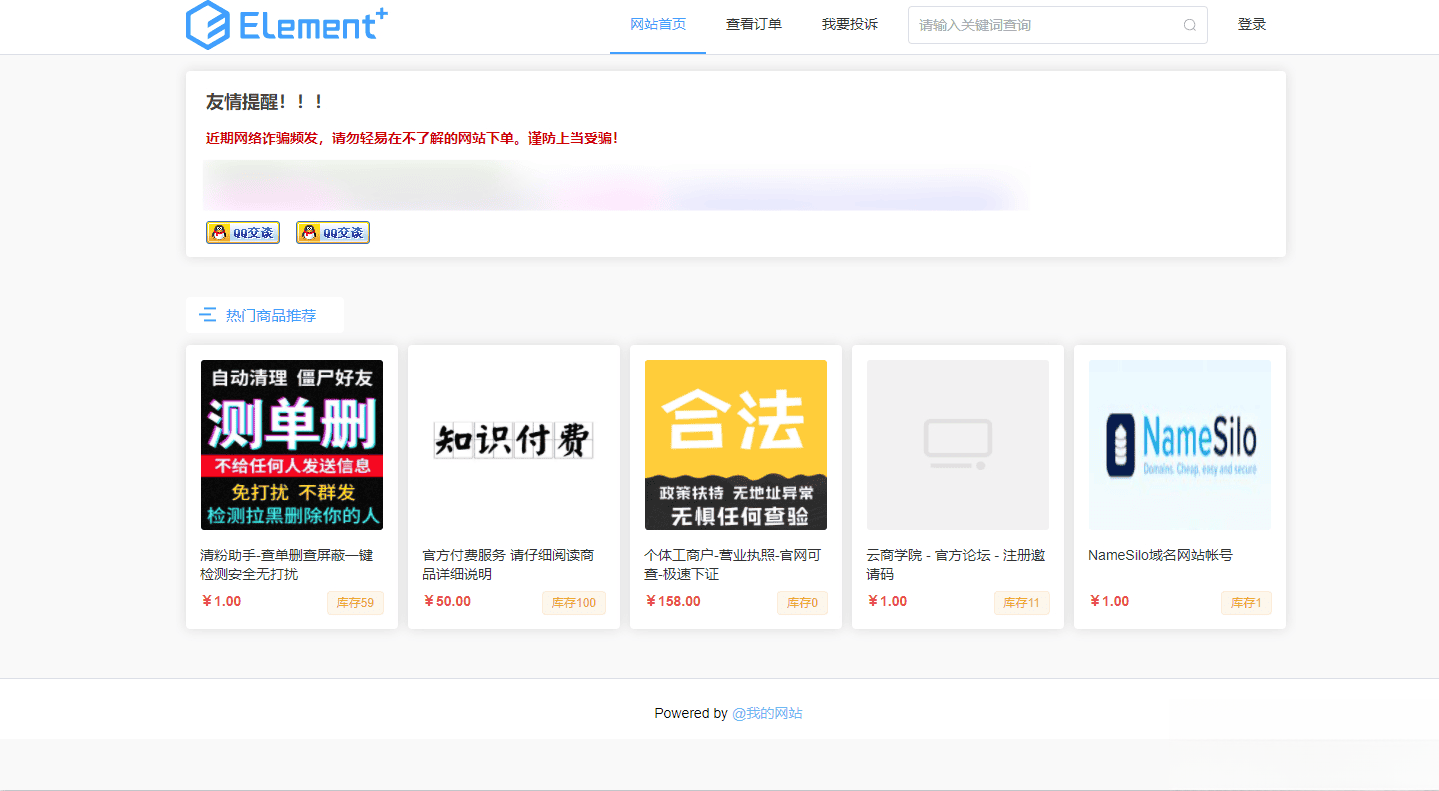The image size is (1439, 791).
Task: Click the 登录 link
Action: tap(1251, 24)
